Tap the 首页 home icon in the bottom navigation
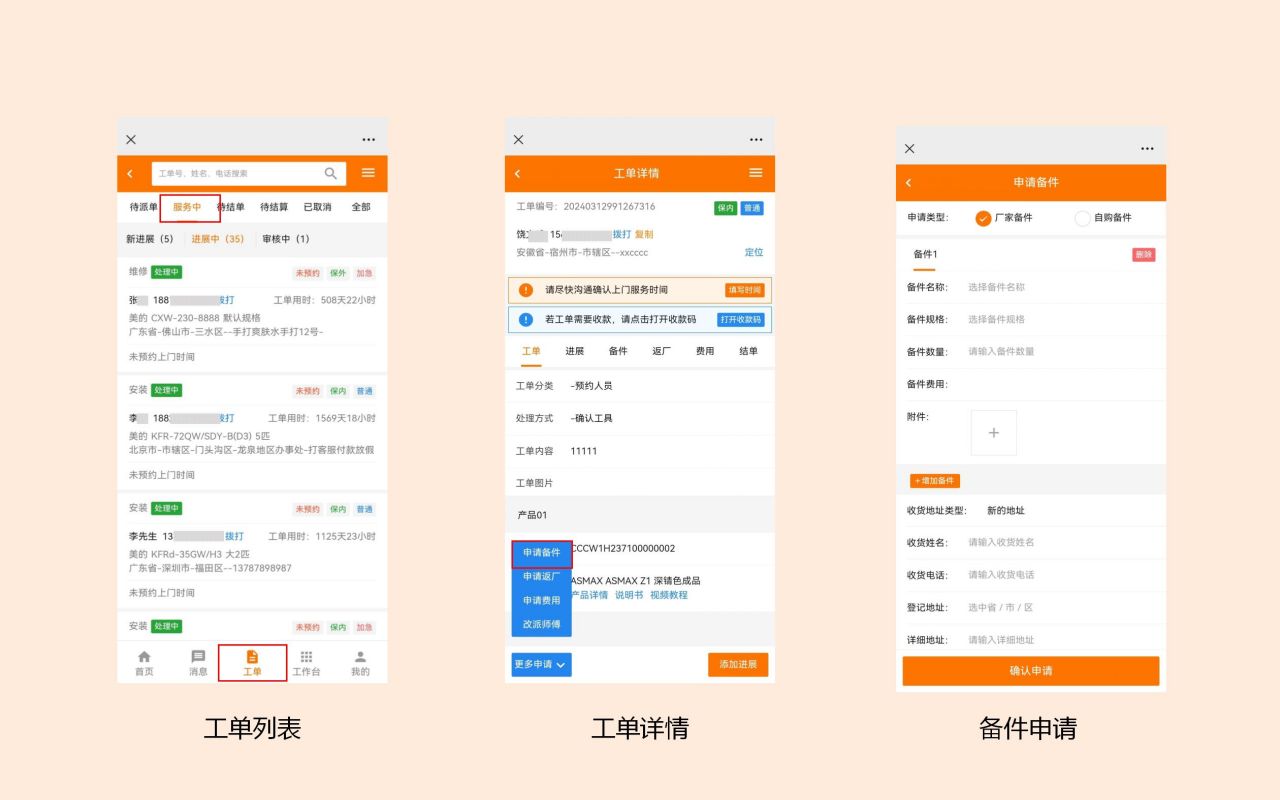Image resolution: width=1280 pixels, height=800 pixels. (x=144, y=657)
